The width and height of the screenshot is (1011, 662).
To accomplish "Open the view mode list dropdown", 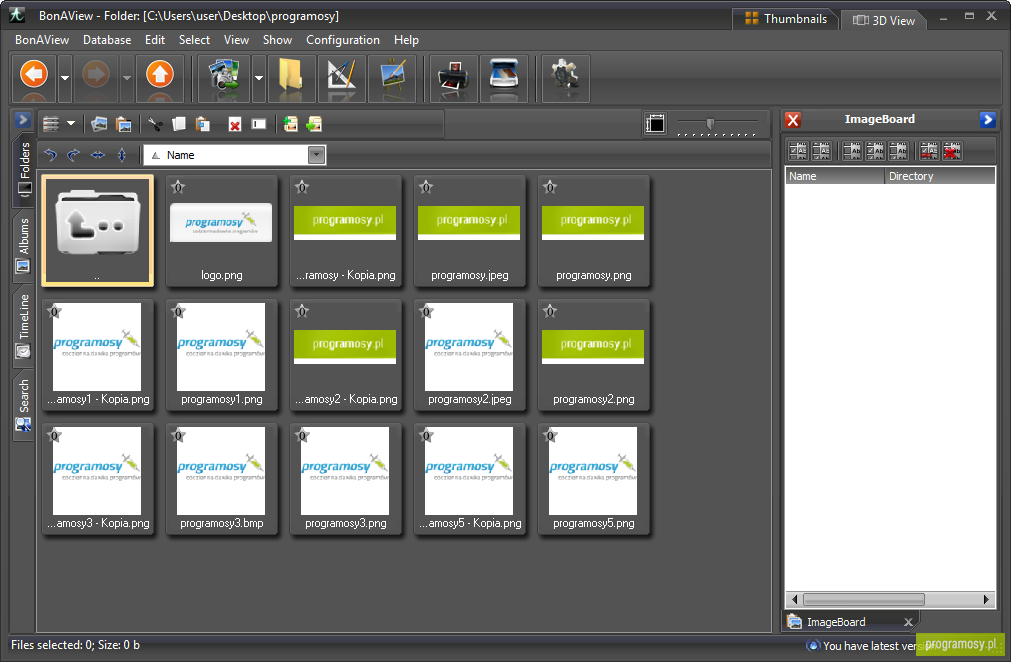I will [71, 123].
